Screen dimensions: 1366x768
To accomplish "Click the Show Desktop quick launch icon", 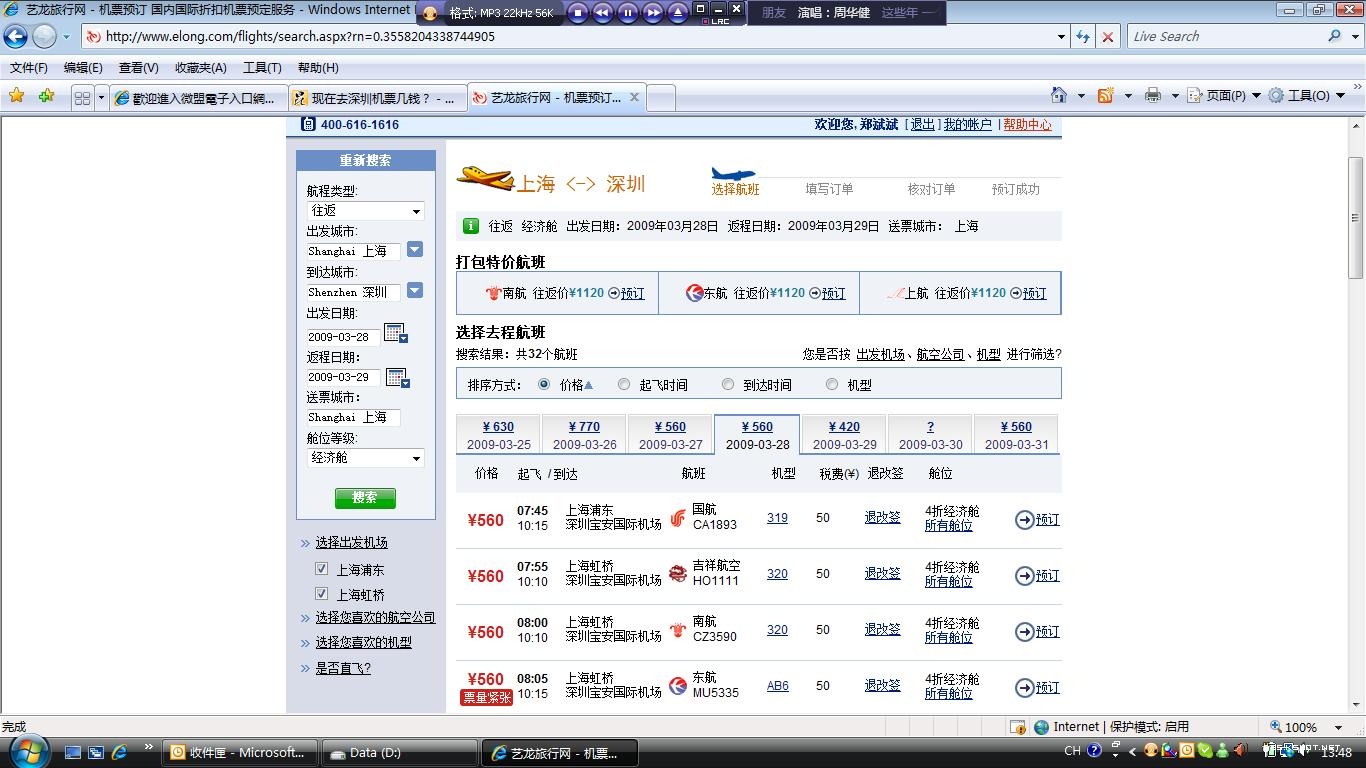I will (73, 752).
